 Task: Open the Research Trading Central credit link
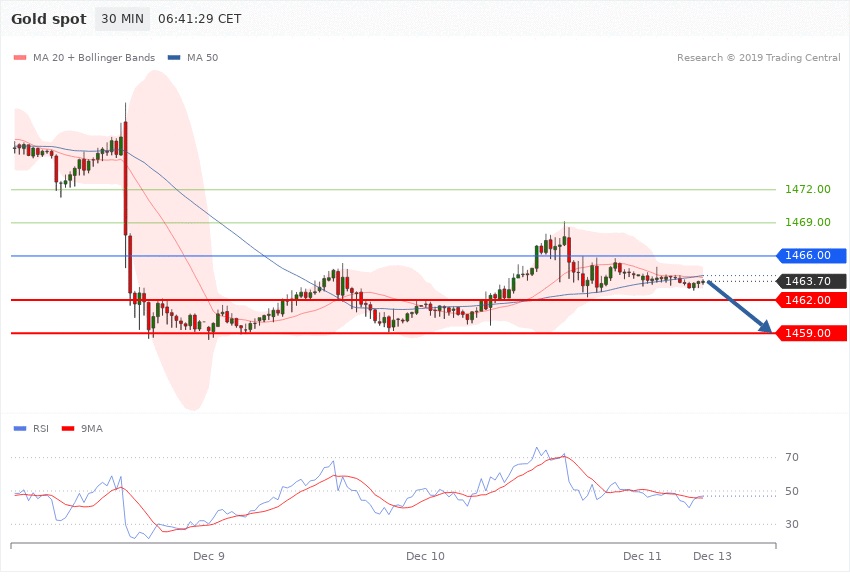click(x=758, y=57)
